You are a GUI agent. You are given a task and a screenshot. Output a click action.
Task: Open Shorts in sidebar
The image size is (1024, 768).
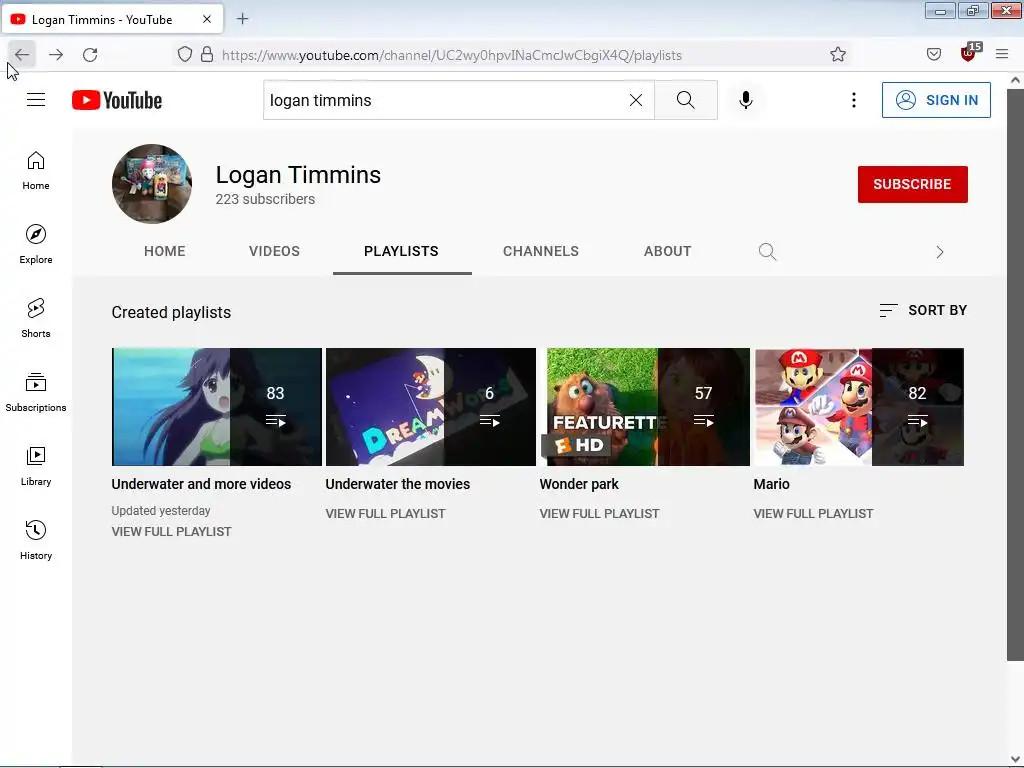36,318
